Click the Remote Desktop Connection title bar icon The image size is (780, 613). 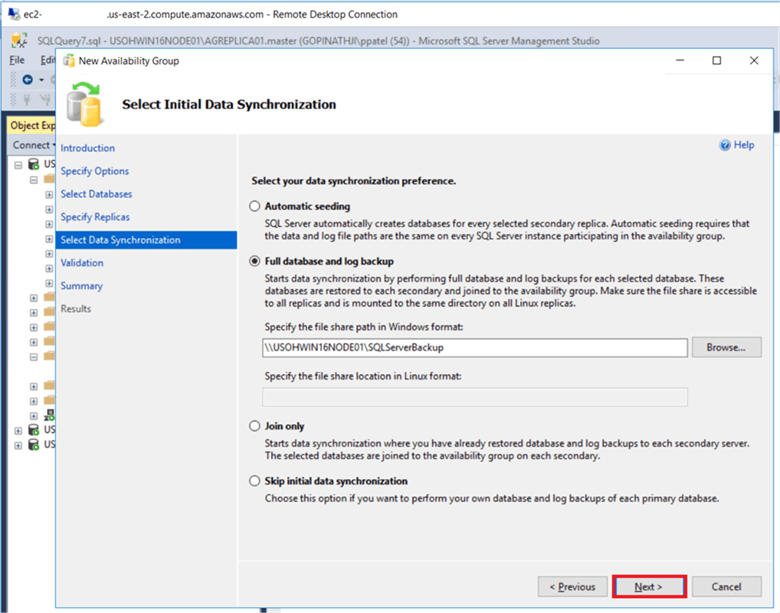14,14
